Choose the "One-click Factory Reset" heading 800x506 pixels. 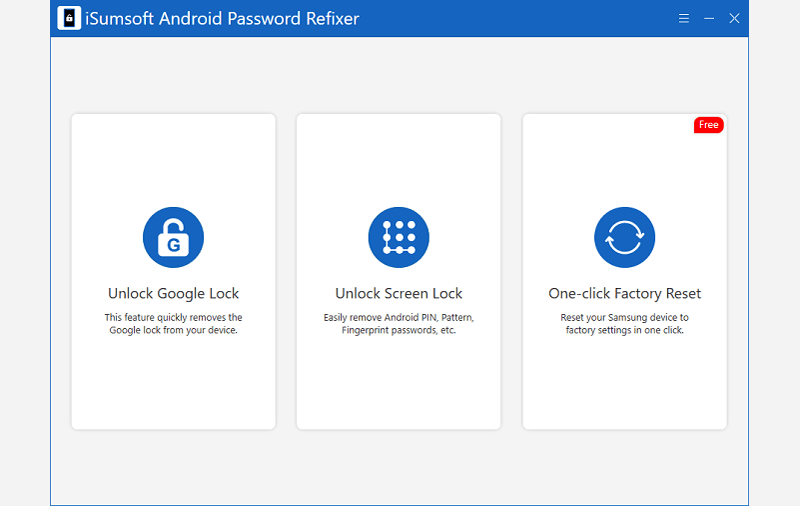624,294
